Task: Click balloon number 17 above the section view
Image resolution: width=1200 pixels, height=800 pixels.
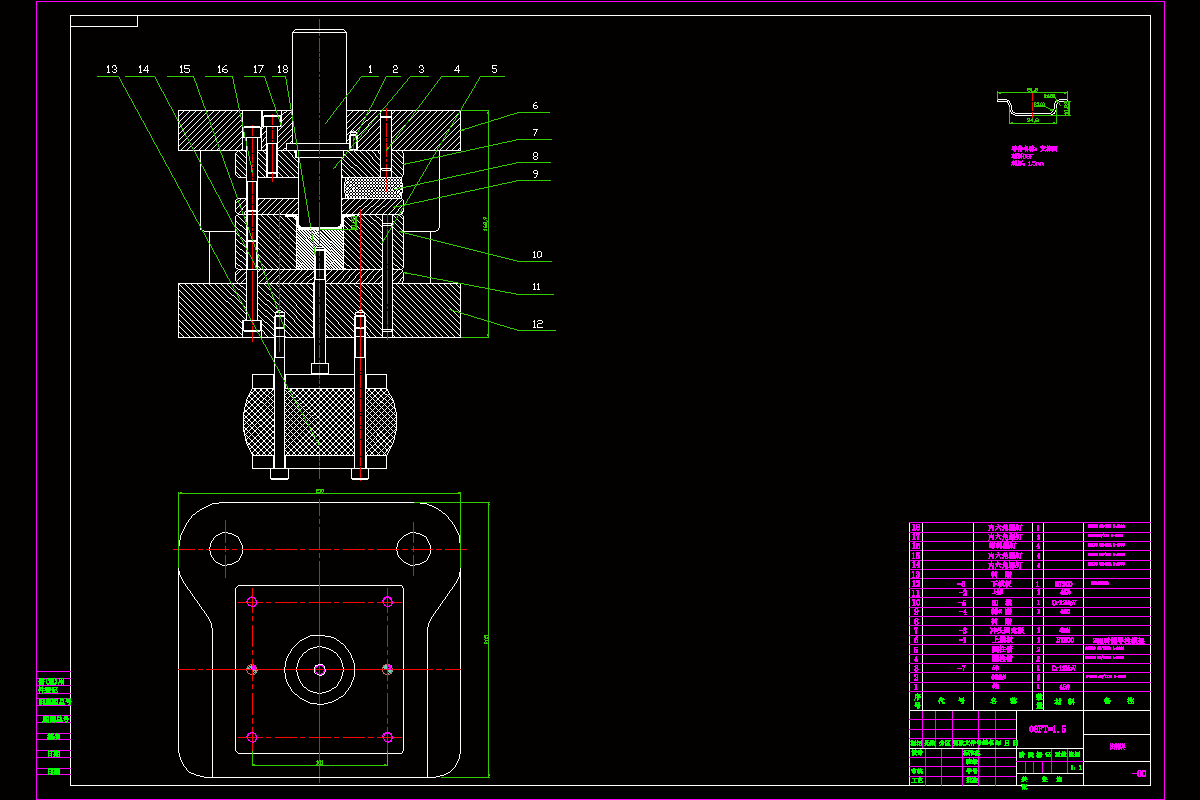Action: (258, 70)
